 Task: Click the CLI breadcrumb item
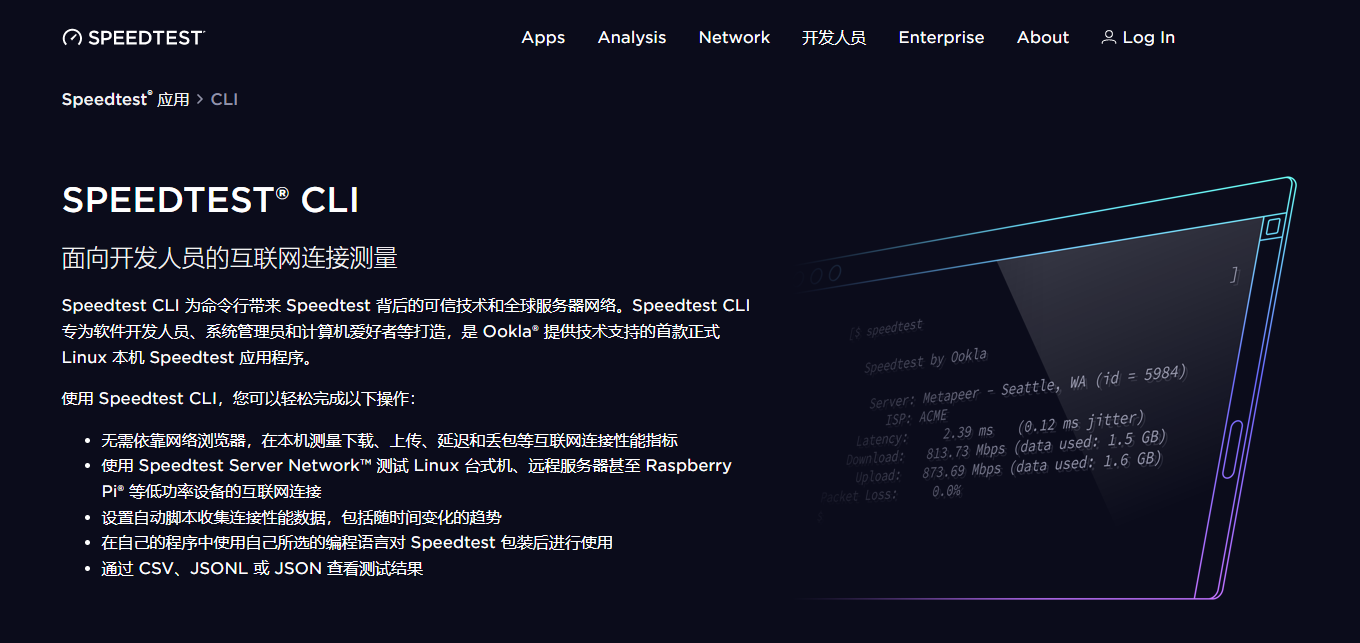(x=224, y=99)
